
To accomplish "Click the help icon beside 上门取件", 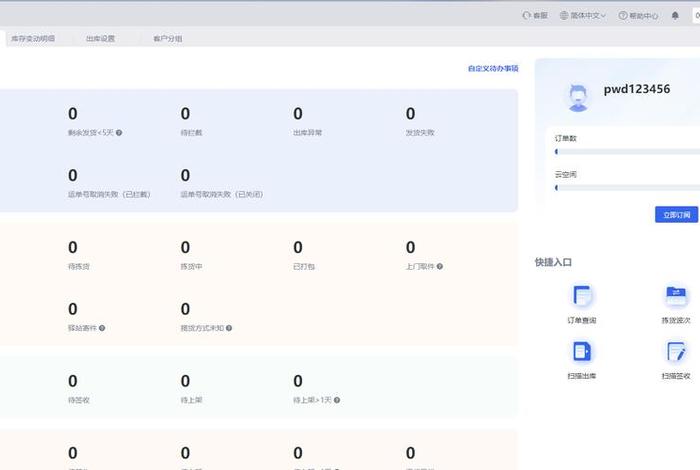I will tap(440, 267).
